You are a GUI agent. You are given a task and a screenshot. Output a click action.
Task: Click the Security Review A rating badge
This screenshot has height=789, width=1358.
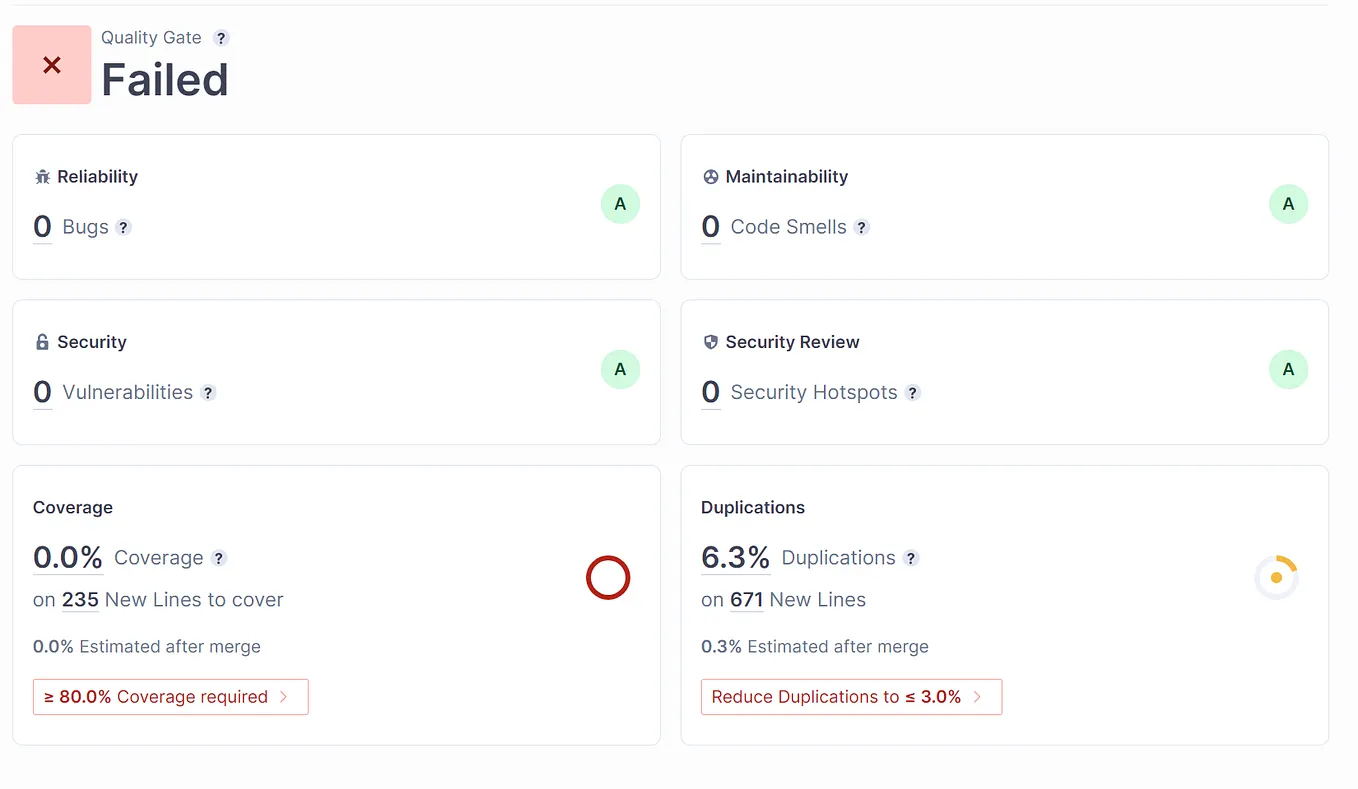[x=1289, y=369]
